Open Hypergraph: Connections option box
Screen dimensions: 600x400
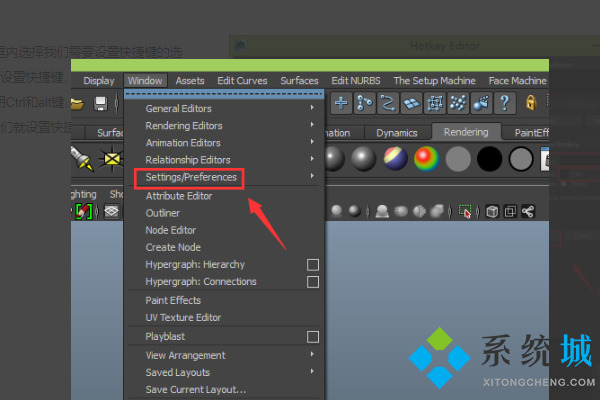coord(312,282)
